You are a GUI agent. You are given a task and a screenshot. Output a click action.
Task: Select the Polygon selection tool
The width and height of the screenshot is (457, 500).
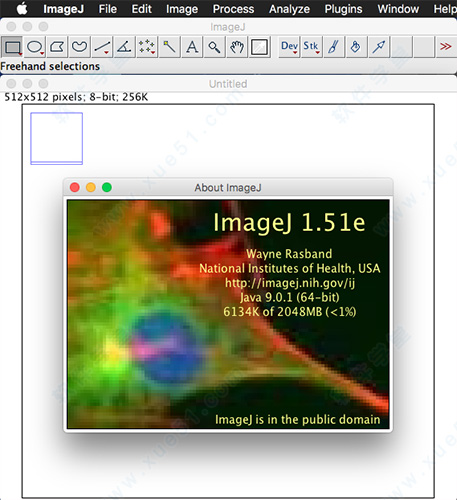57,47
